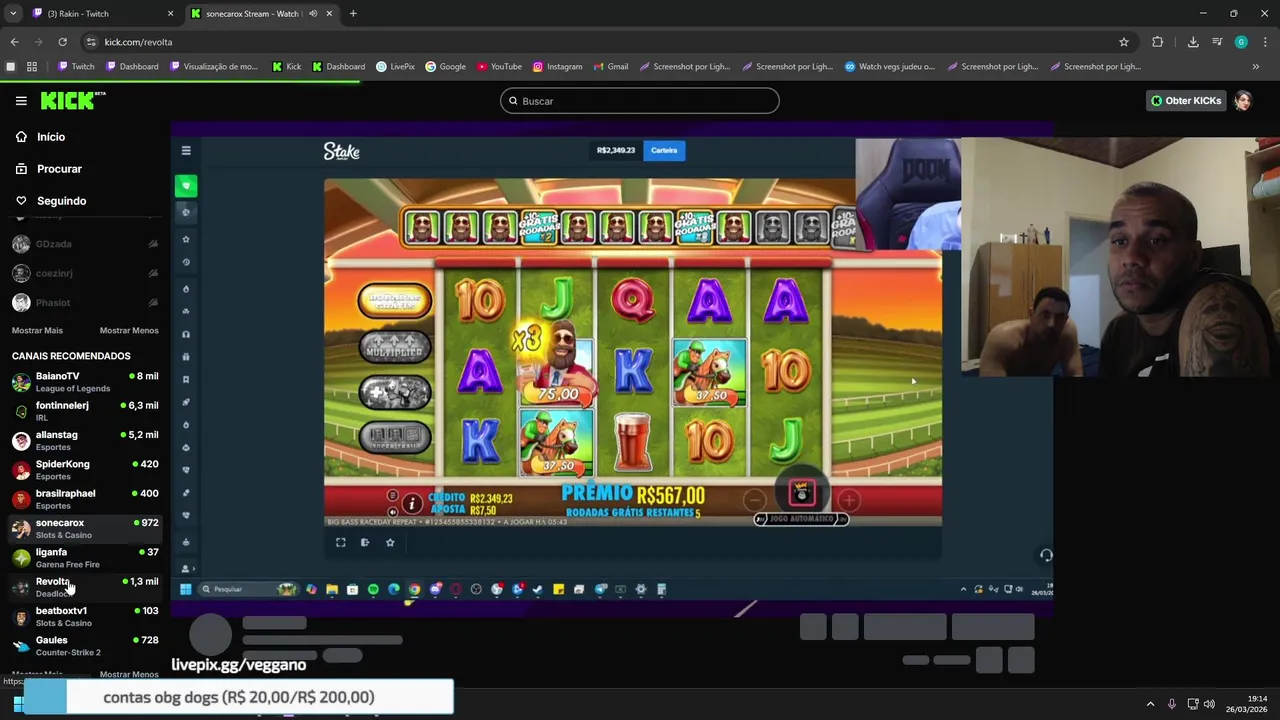Mute the sonecarox tab audio icon
This screenshot has width=1280, height=720.
pos(312,14)
